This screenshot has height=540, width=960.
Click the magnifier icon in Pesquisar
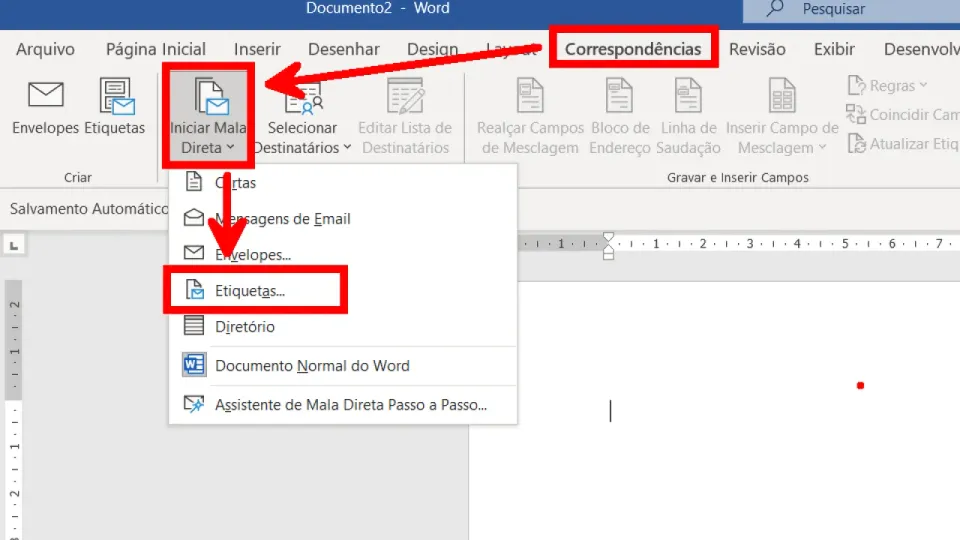(x=775, y=8)
